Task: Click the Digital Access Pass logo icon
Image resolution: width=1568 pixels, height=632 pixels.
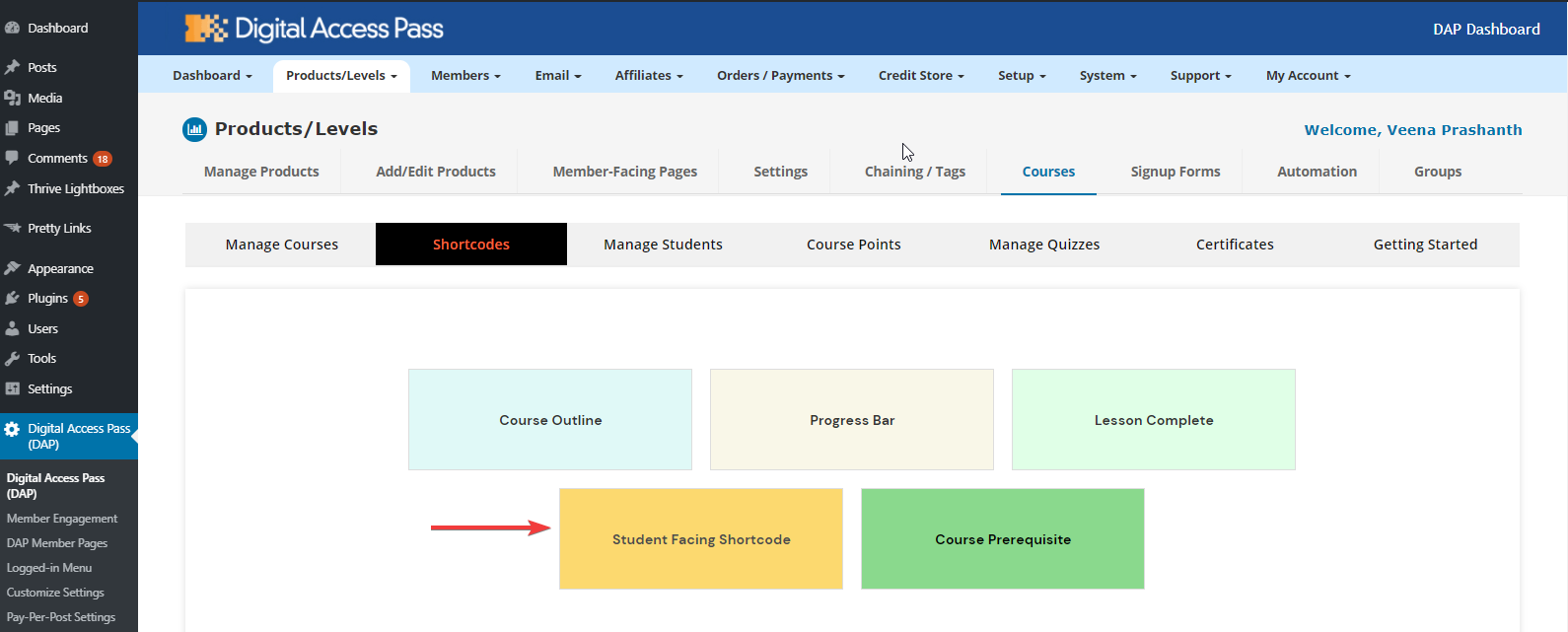Action: tap(206, 29)
